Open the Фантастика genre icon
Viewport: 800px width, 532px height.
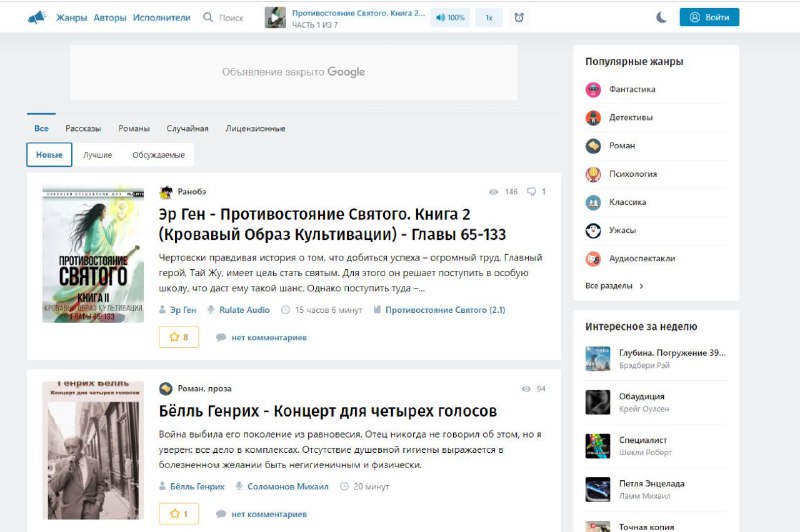pyautogui.click(x=593, y=89)
